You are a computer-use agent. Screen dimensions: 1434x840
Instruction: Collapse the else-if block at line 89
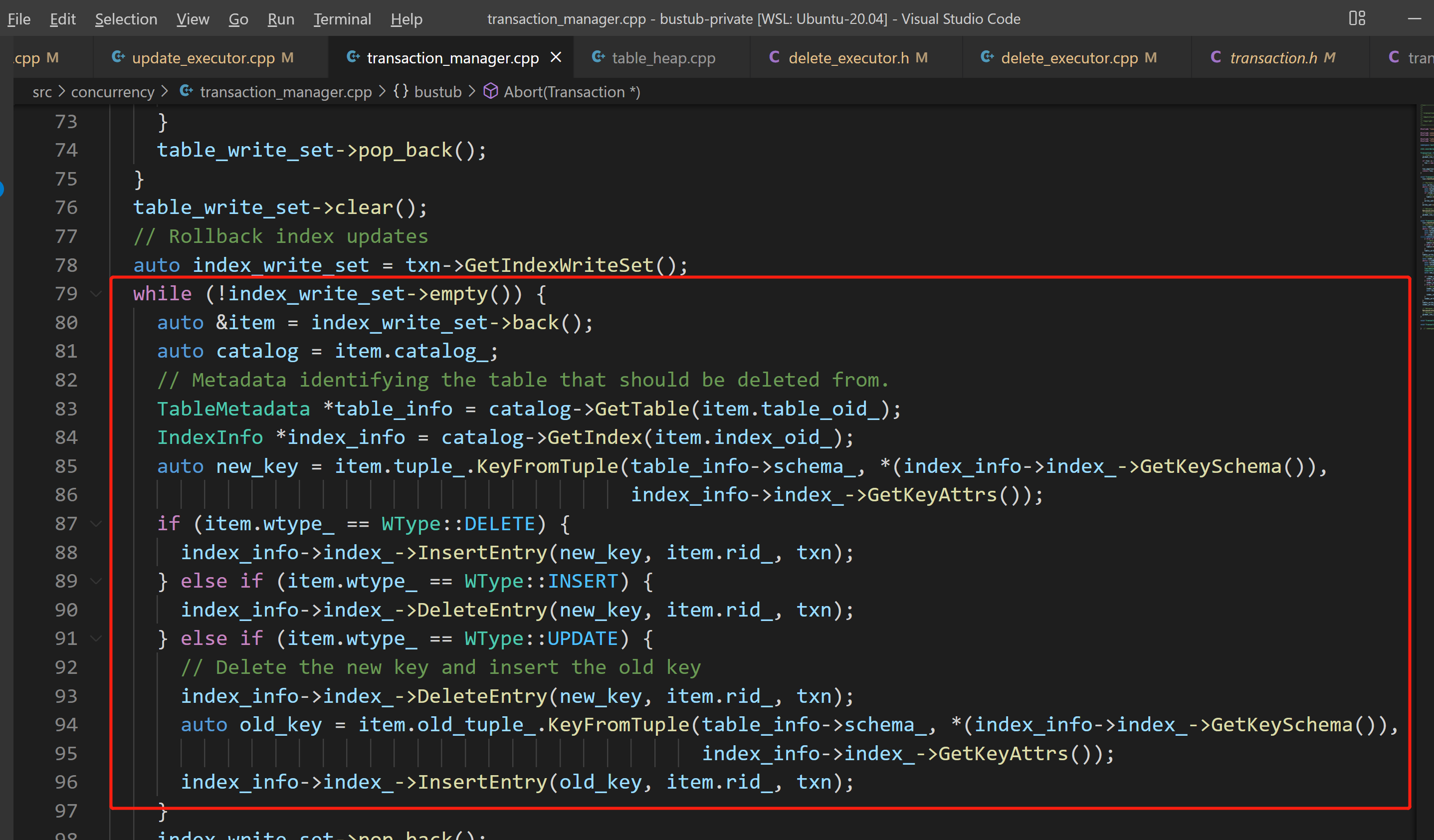tap(96, 581)
